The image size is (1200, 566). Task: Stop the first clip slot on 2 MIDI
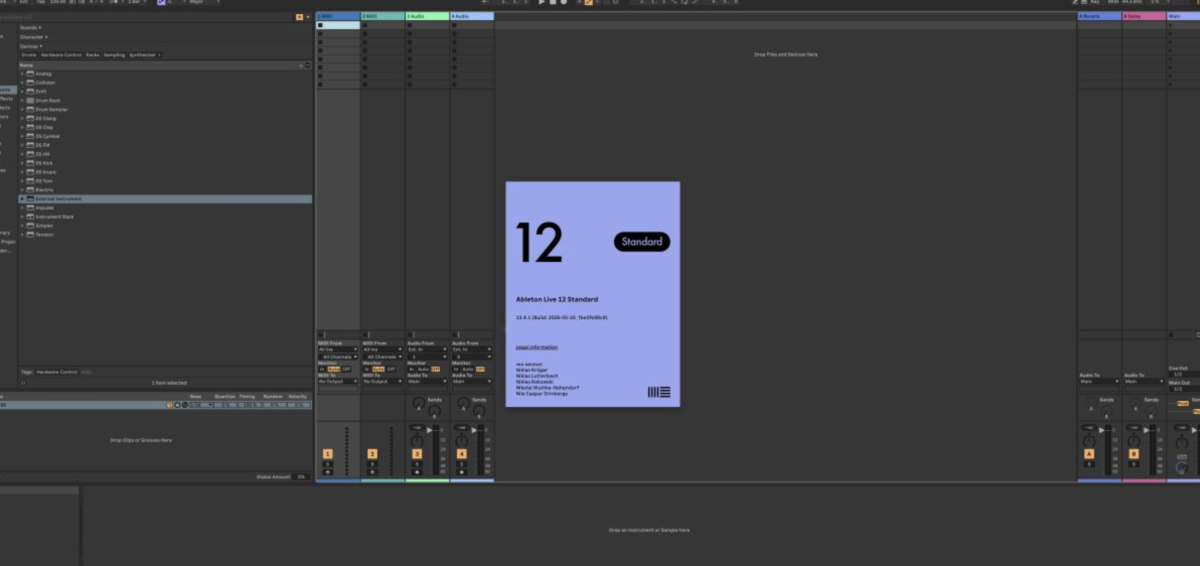365,26
